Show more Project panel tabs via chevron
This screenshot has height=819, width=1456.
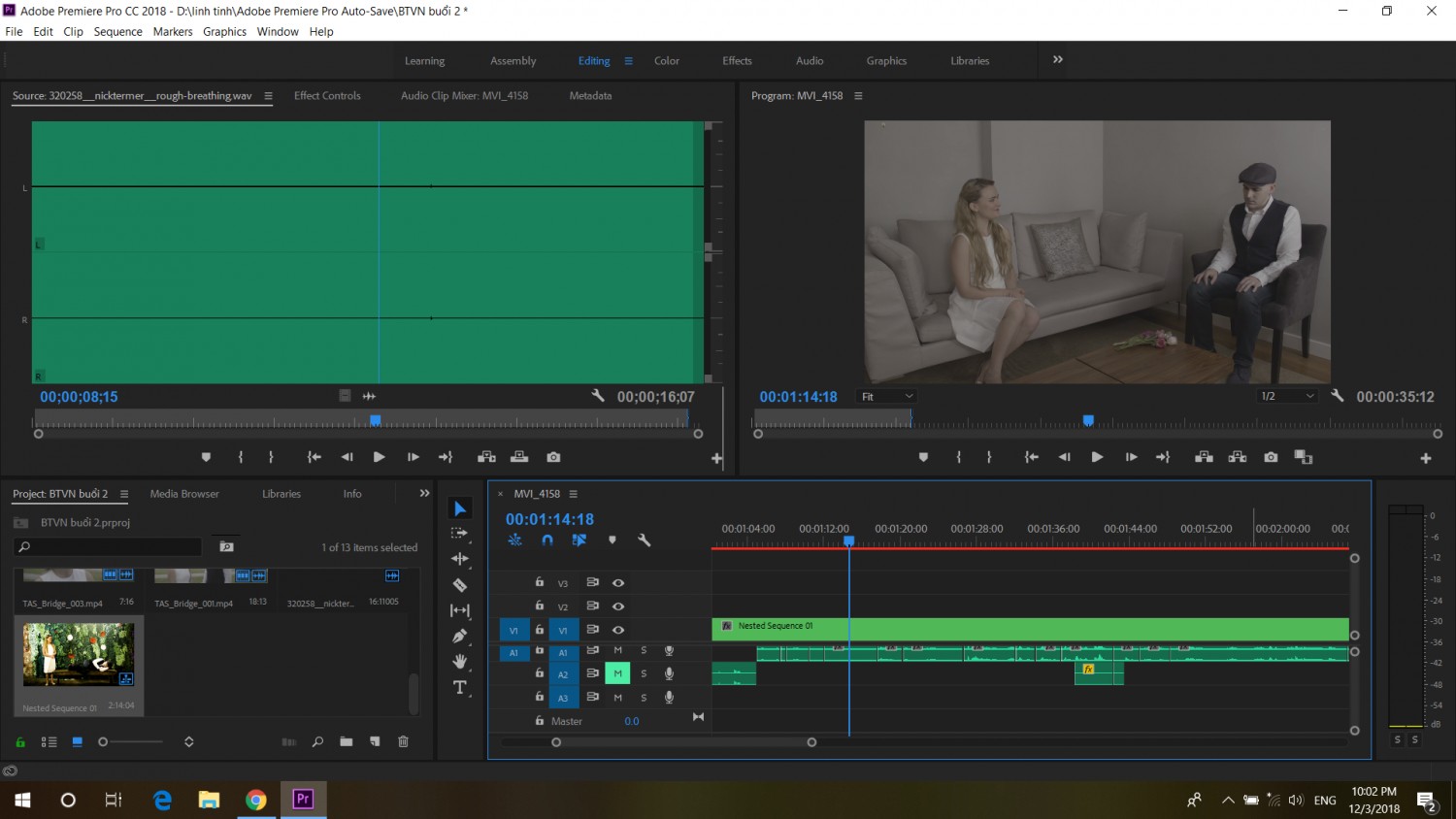(x=424, y=493)
